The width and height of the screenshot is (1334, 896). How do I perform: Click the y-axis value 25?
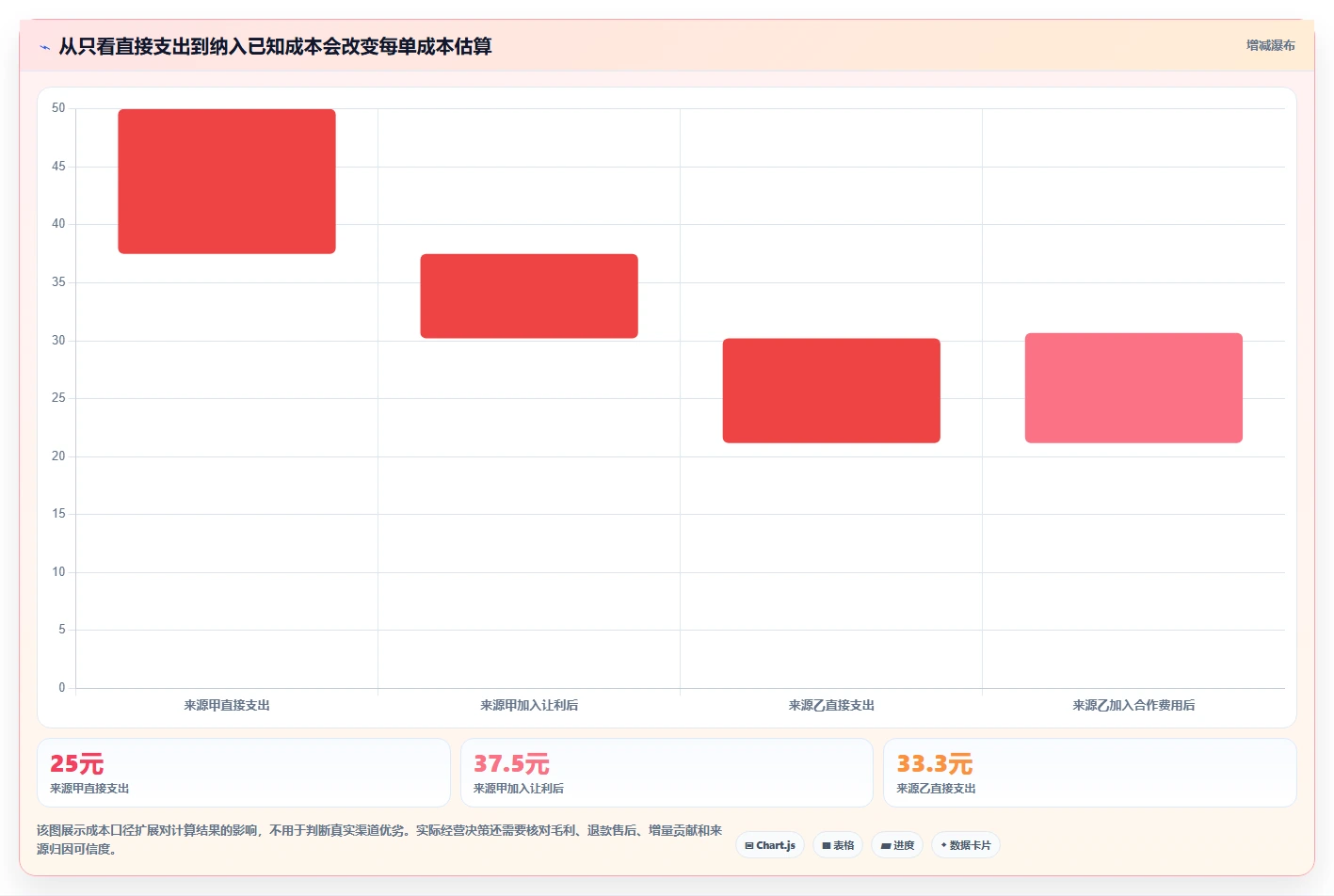(58, 398)
